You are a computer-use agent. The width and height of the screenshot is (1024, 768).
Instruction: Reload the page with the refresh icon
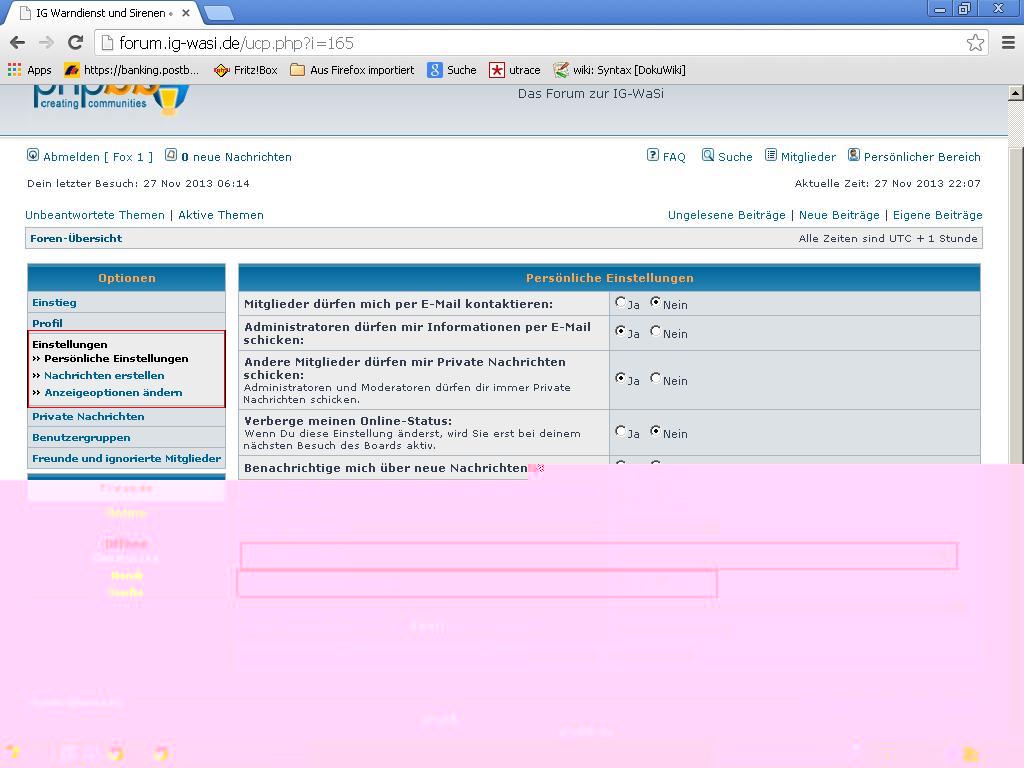[75, 42]
